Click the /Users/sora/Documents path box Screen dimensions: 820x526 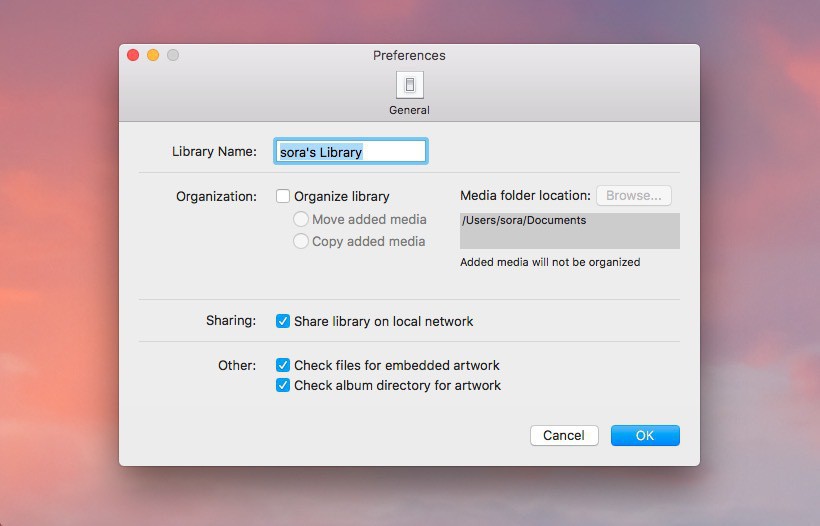(x=569, y=230)
